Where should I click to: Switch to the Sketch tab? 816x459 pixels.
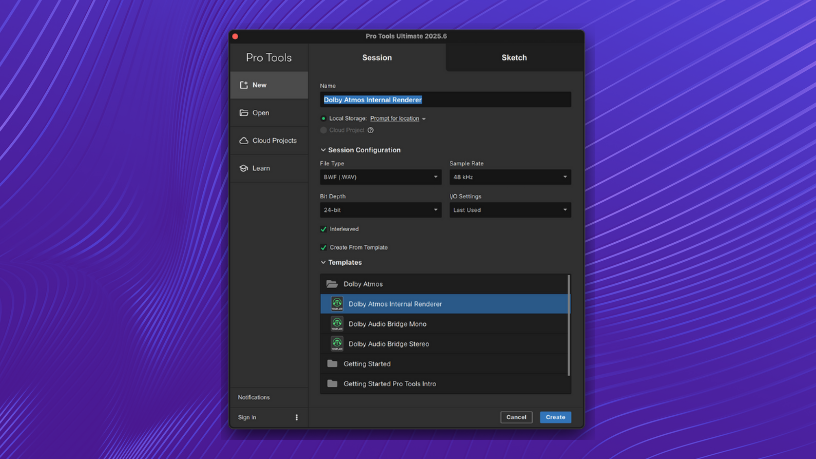click(x=514, y=57)
